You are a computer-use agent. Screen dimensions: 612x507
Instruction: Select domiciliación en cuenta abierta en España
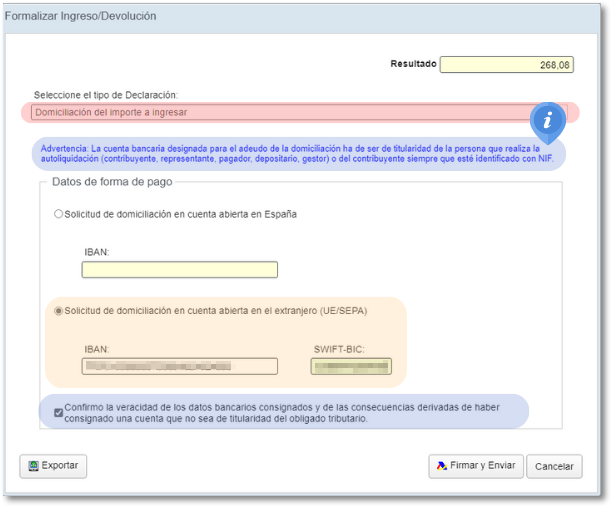[x=58, y=214]
